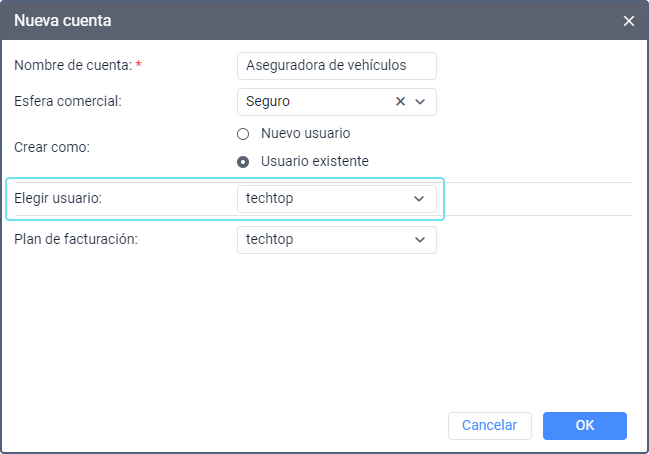Click the Crear como label
This screenshot has width=649, height=454.
(52, 147)
